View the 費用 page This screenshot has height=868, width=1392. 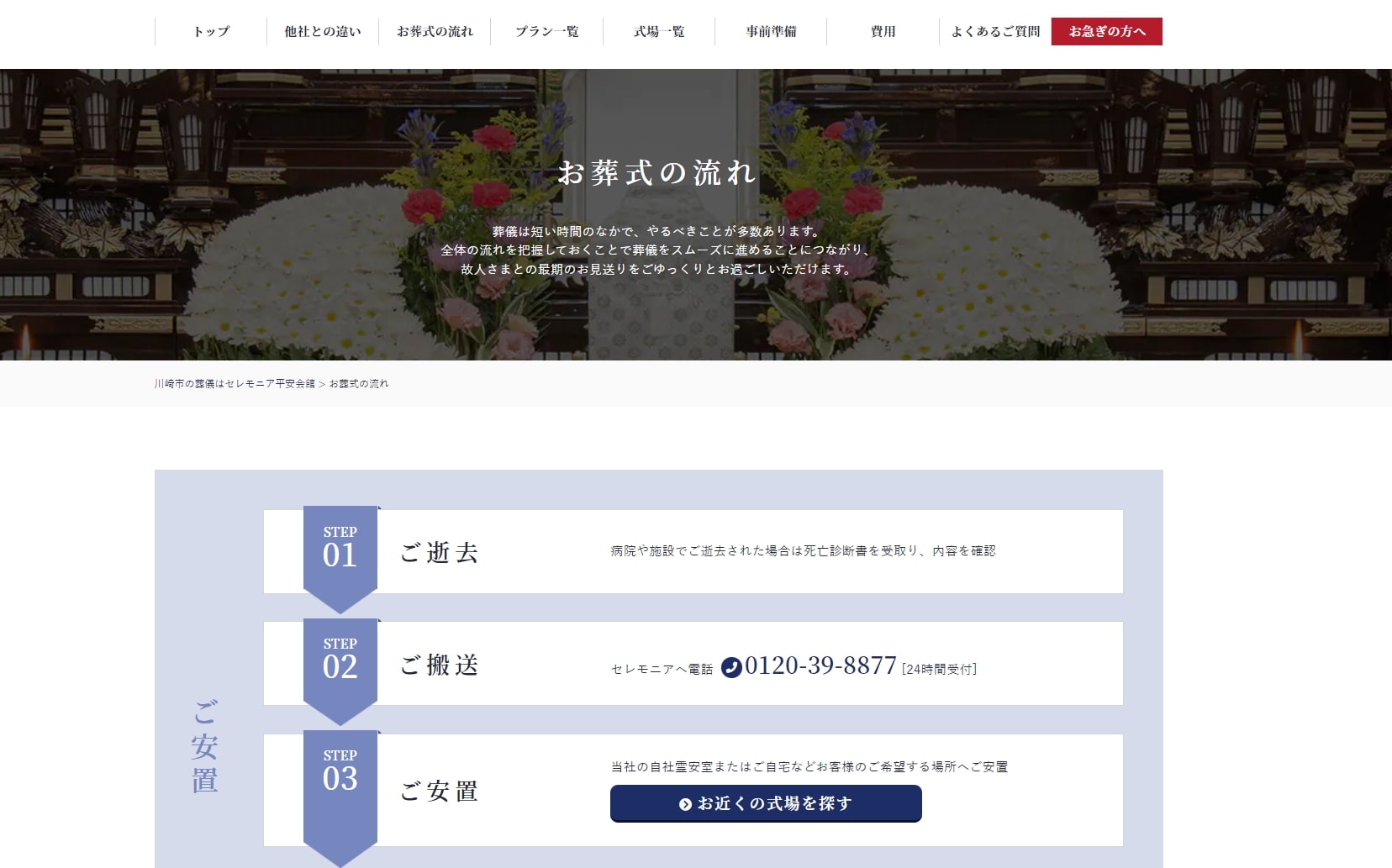pyautogui.click(x=883, y=32)
